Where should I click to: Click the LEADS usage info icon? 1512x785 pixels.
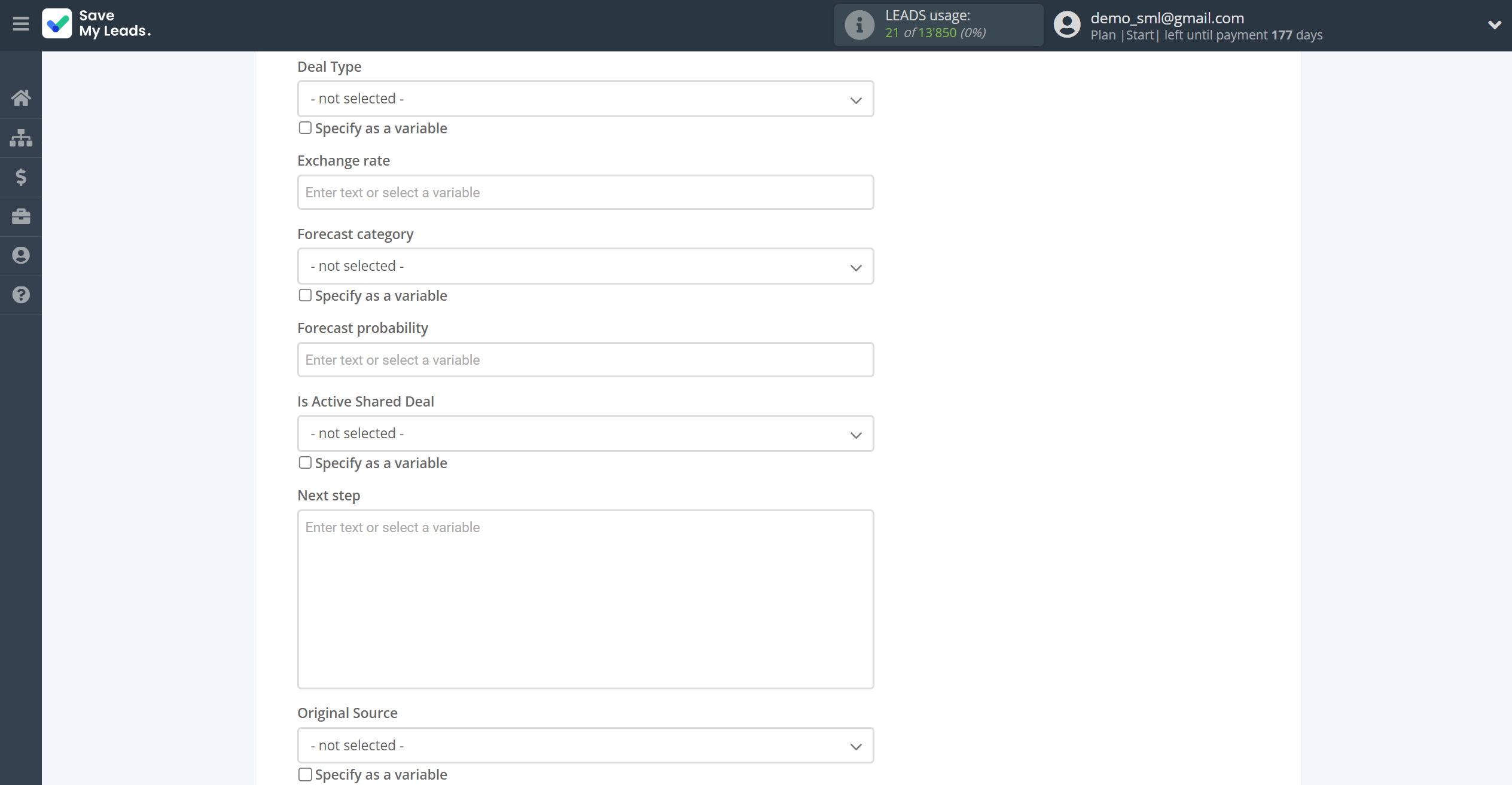(859, 25)
